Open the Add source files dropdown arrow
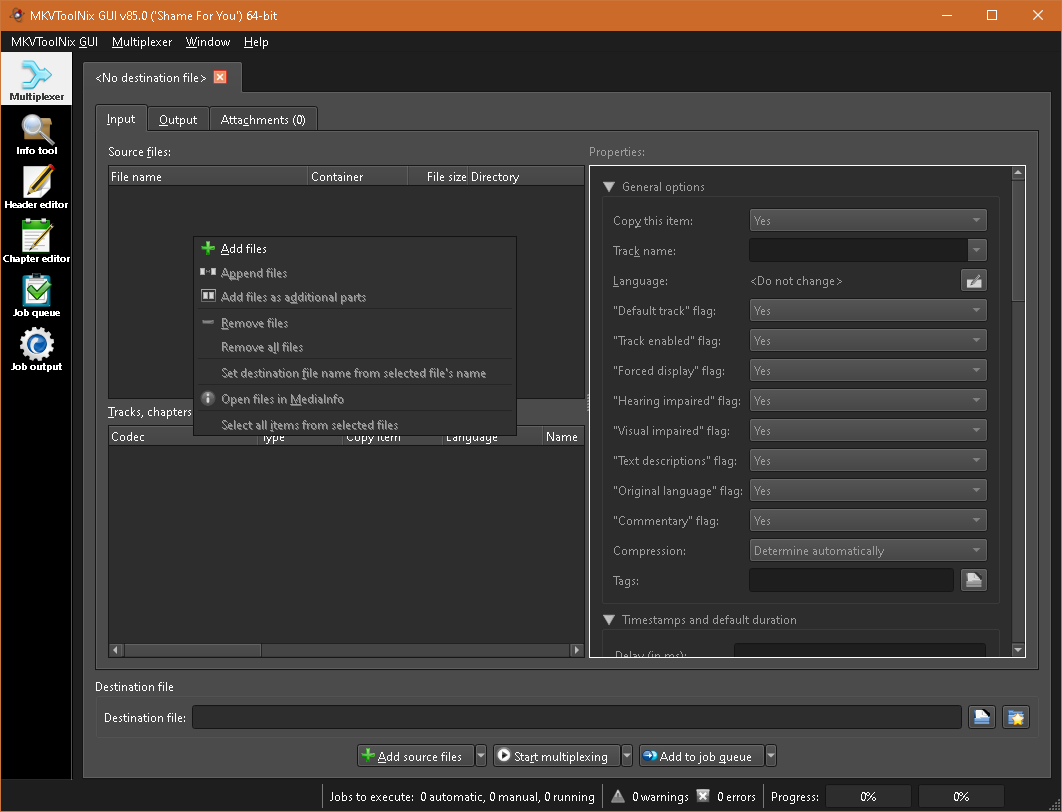The width and height of the screenshot is (1062, 812). point(481,756)
